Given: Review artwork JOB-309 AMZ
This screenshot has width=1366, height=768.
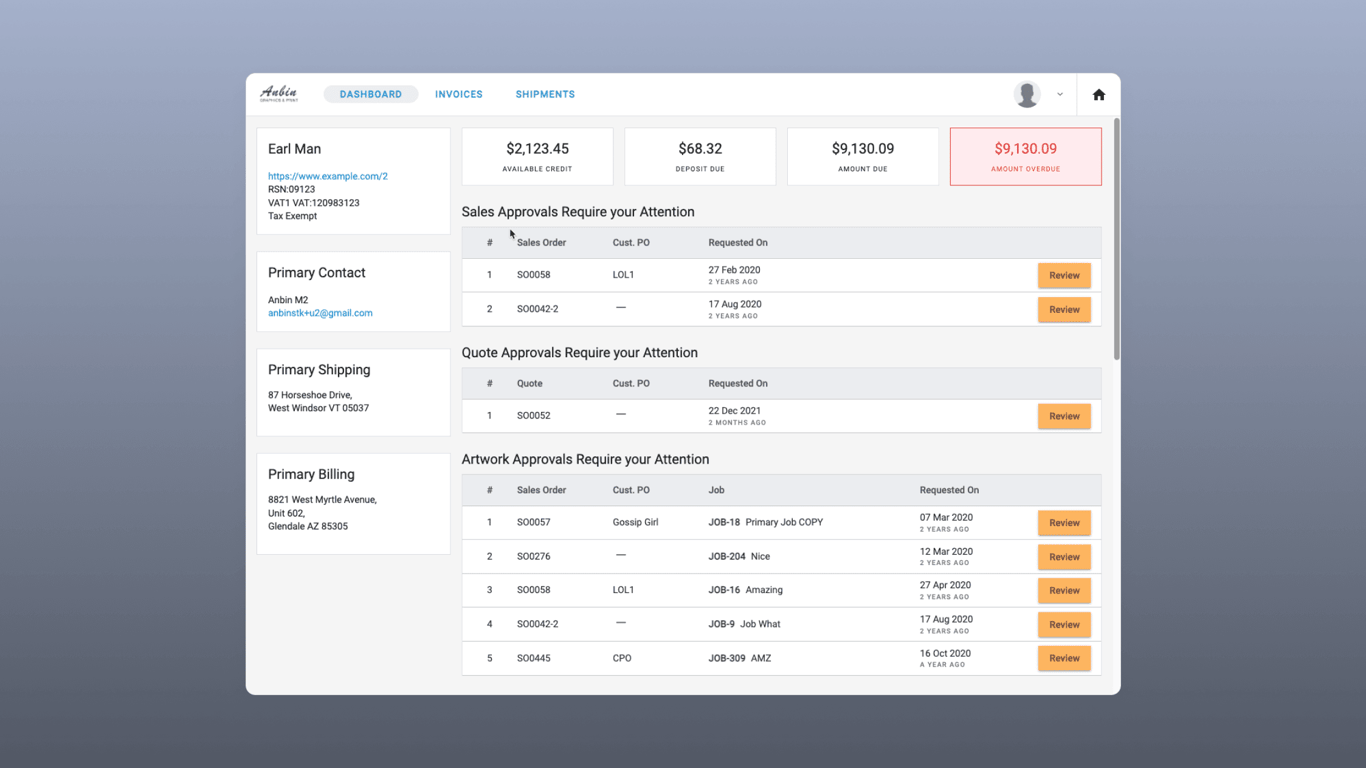Looking at the screenshot, I should pos(1064,658).
